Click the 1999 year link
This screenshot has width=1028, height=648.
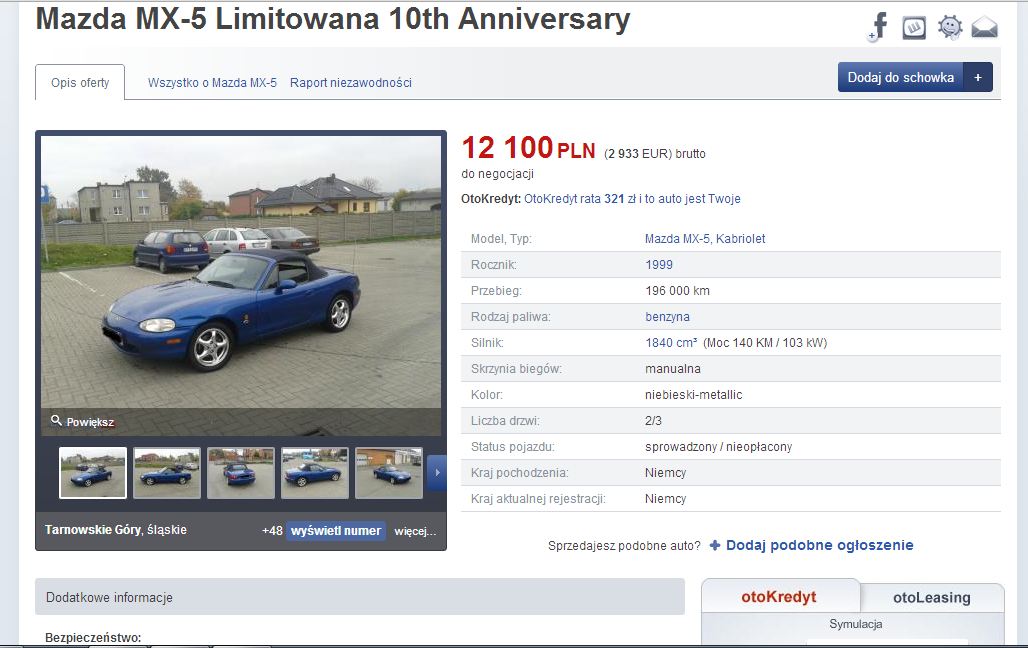click(659, 265)
